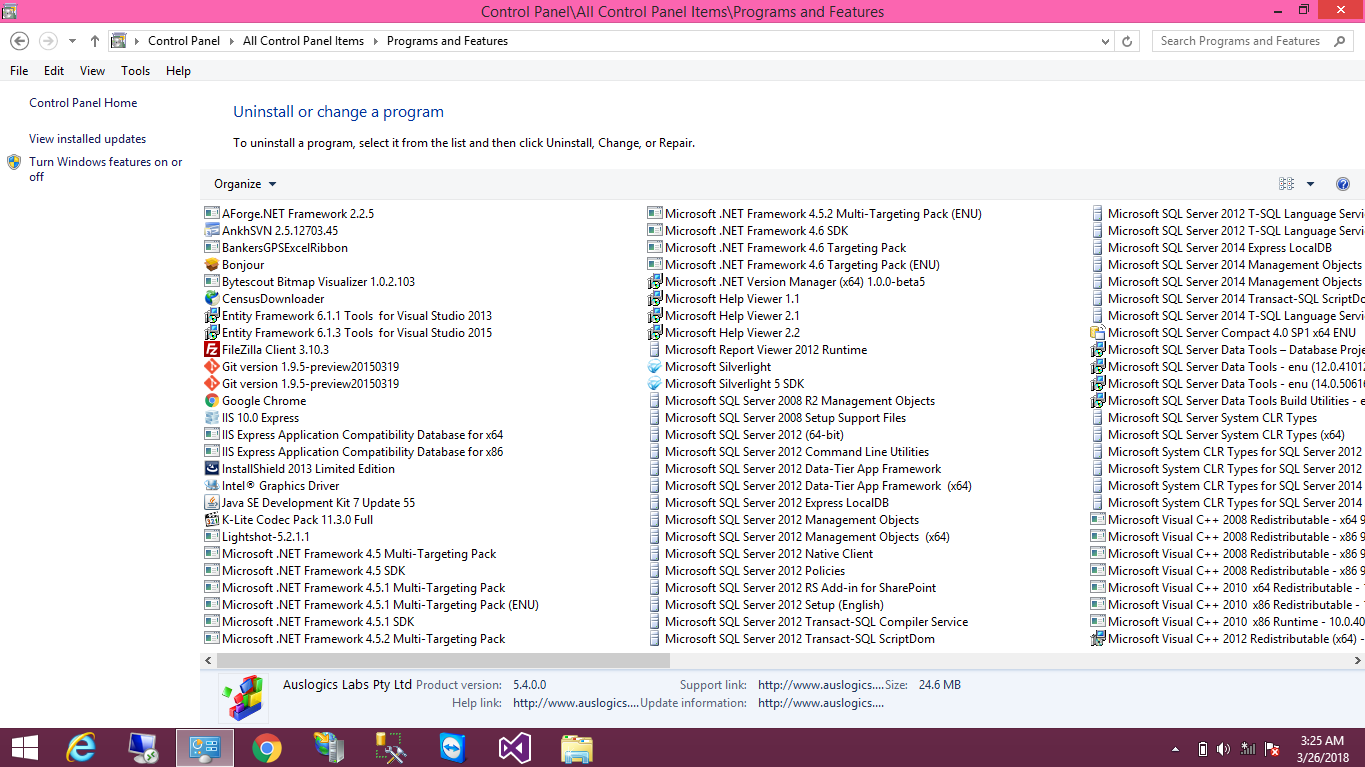Open Turn Windows features on or off
This screenshot has height=767, width=1365.
point(106,169)
